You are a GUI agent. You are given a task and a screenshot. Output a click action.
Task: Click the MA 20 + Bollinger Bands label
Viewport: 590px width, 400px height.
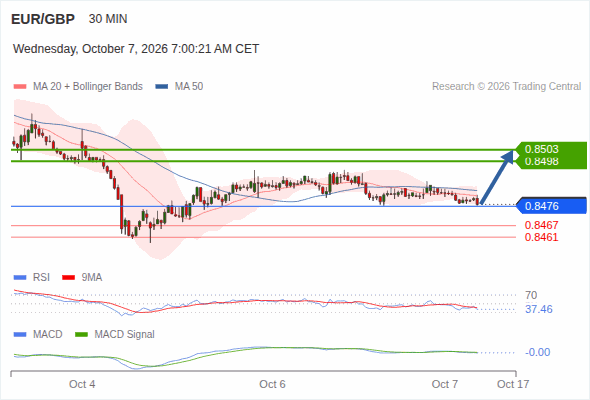[88, 87]
